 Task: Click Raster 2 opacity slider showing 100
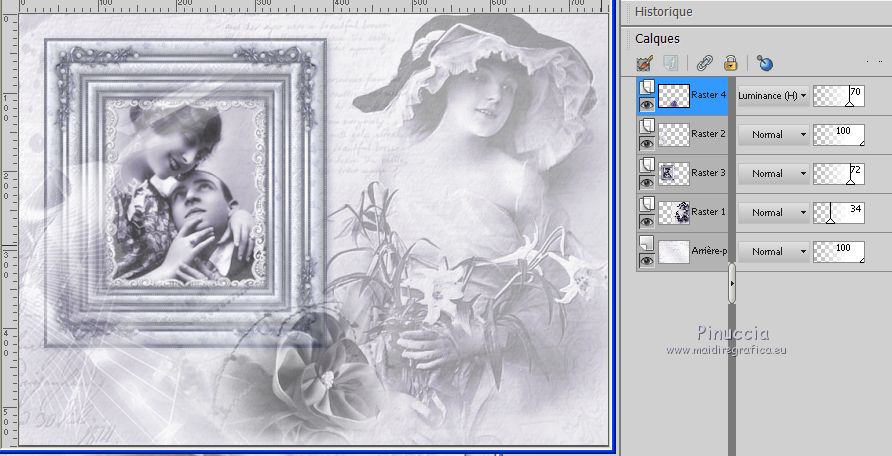[x=839, y=135]
